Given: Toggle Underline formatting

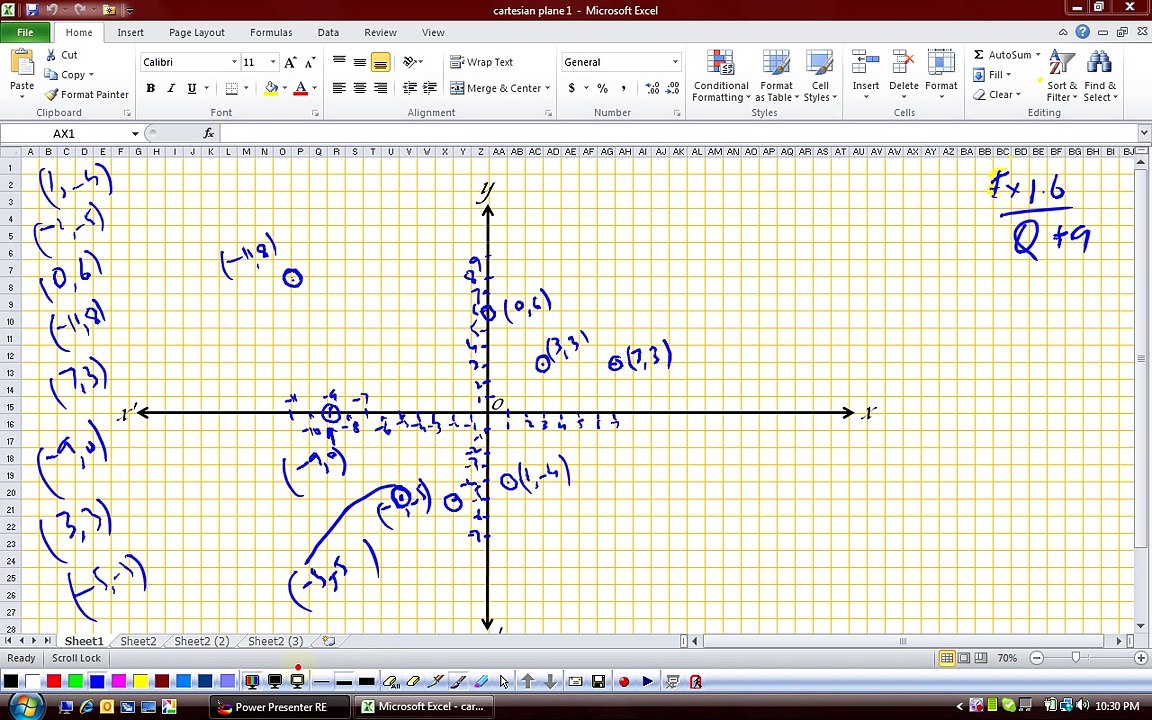Looking at the screenshot, I should tap(192, 88).
